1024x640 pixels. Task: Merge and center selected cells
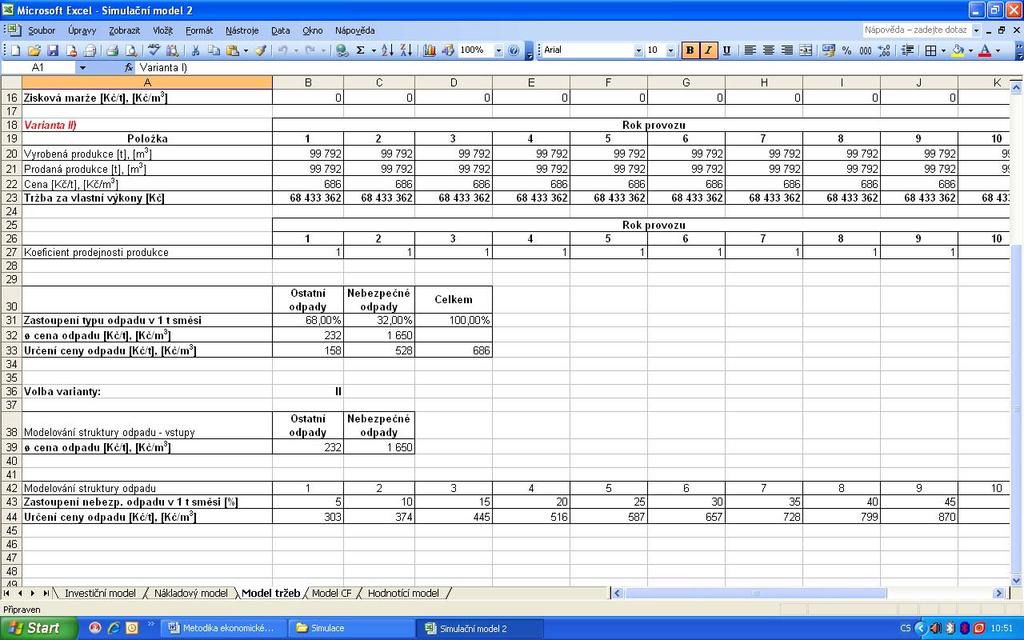pos(806,50)
